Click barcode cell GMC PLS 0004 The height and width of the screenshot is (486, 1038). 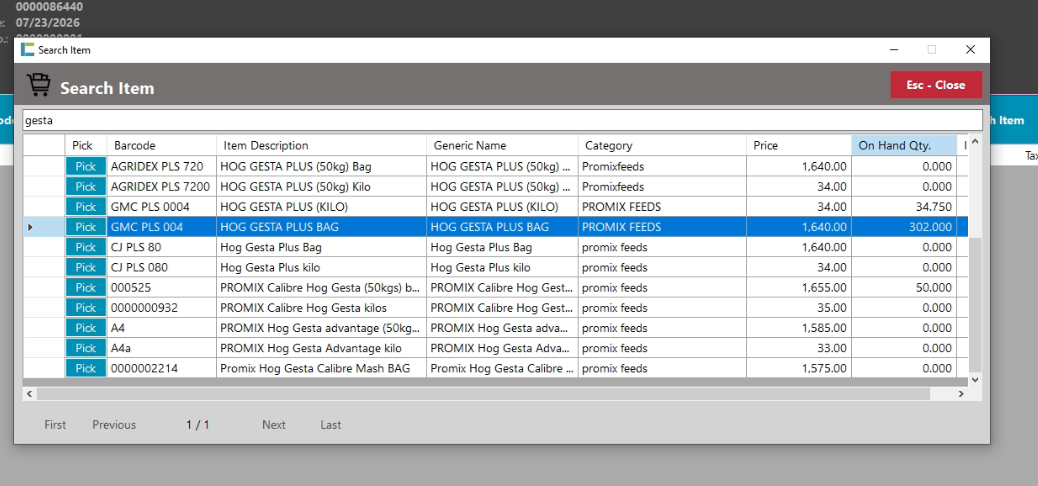pyautogui.click(x=162, y=207)
